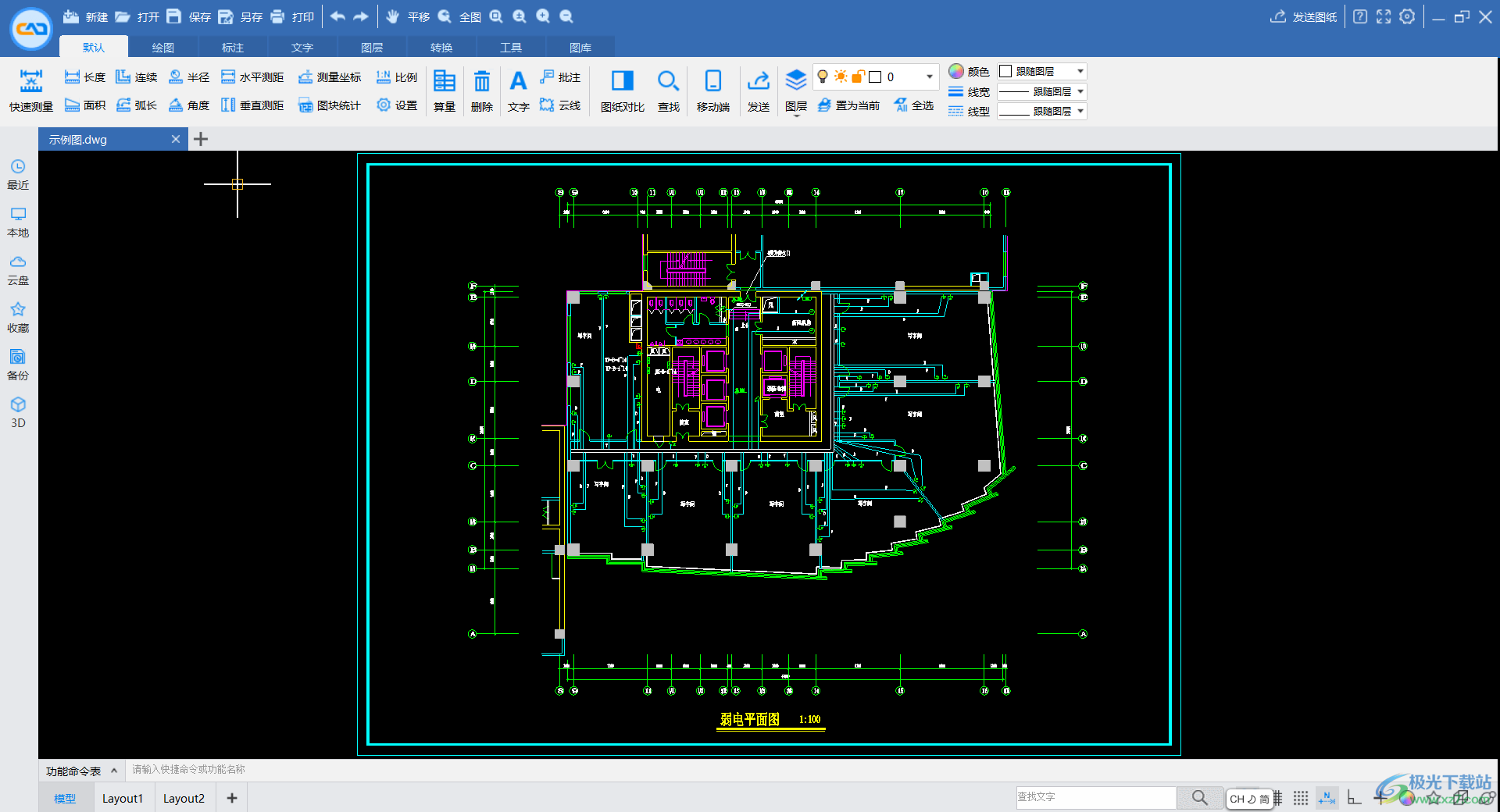This screenshot has width=1500, height=812.
Task: Open the Color (颜色) follow-layer dropdown
Action: [x=1042, y=71]
